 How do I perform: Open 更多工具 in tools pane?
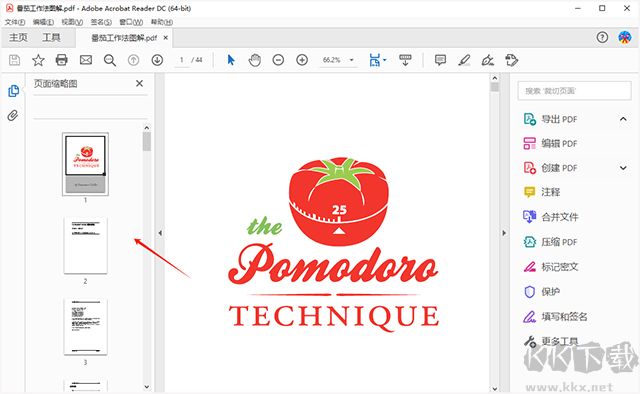[x=559, y=341]
